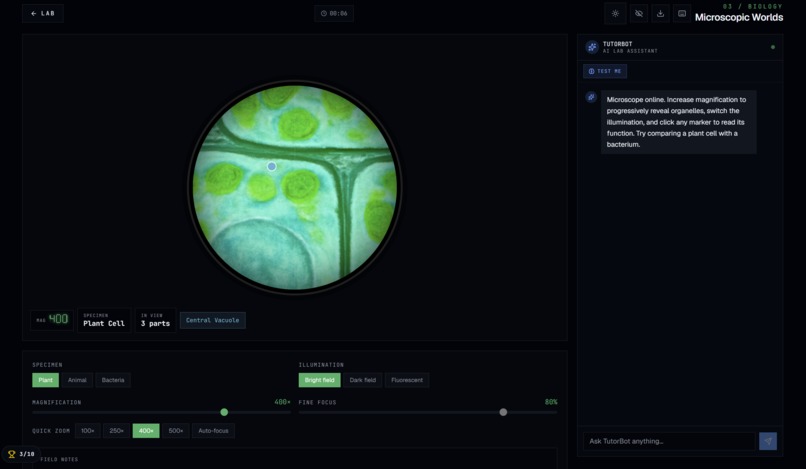Viewport: 806px width, 469px height.
Task: Click the TutorBot sparkle avatar icon
Action: 592,47
